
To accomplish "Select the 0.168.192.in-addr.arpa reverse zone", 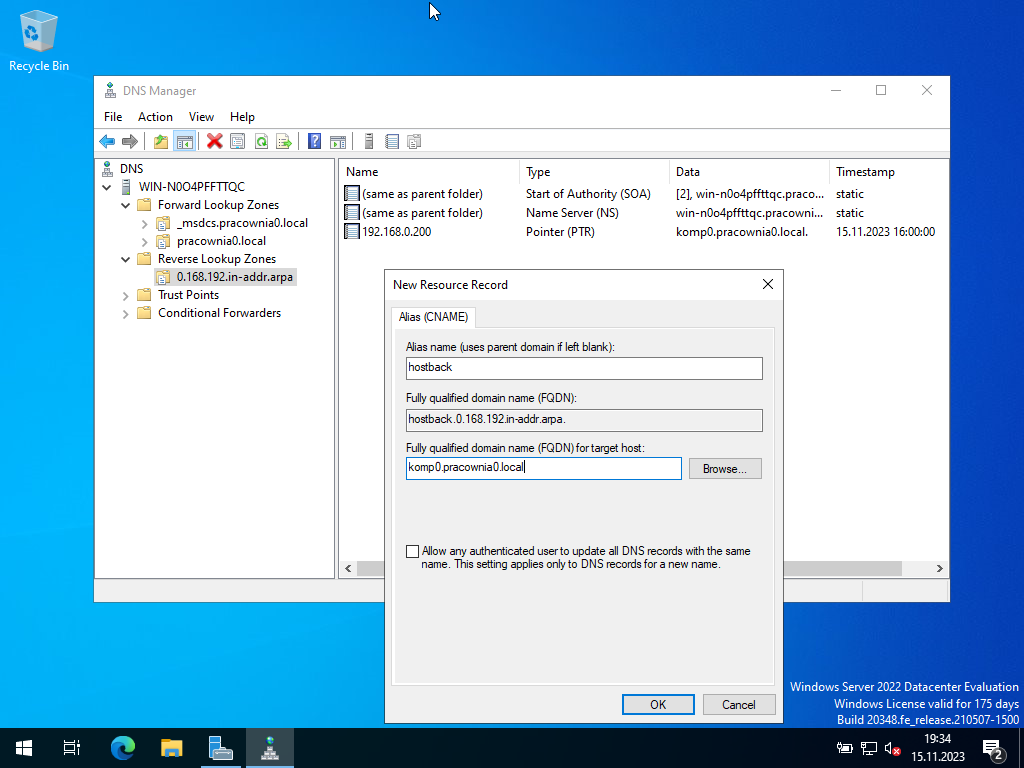I will tap(234, 277).
